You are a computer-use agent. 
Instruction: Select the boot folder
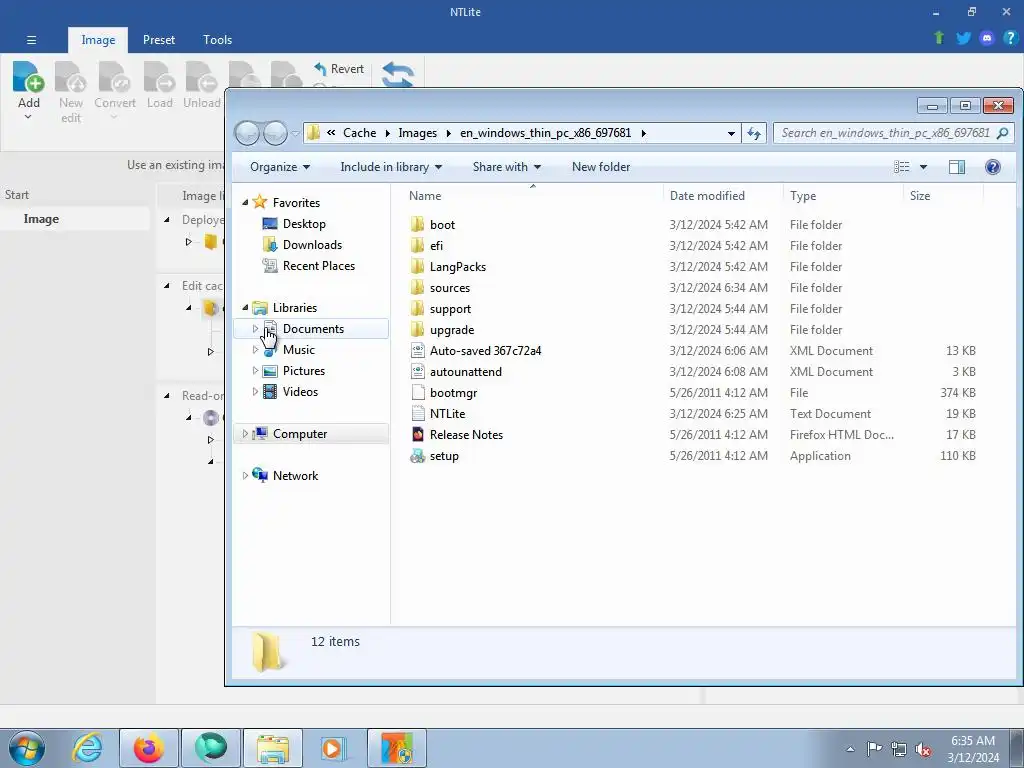(442, 225)
